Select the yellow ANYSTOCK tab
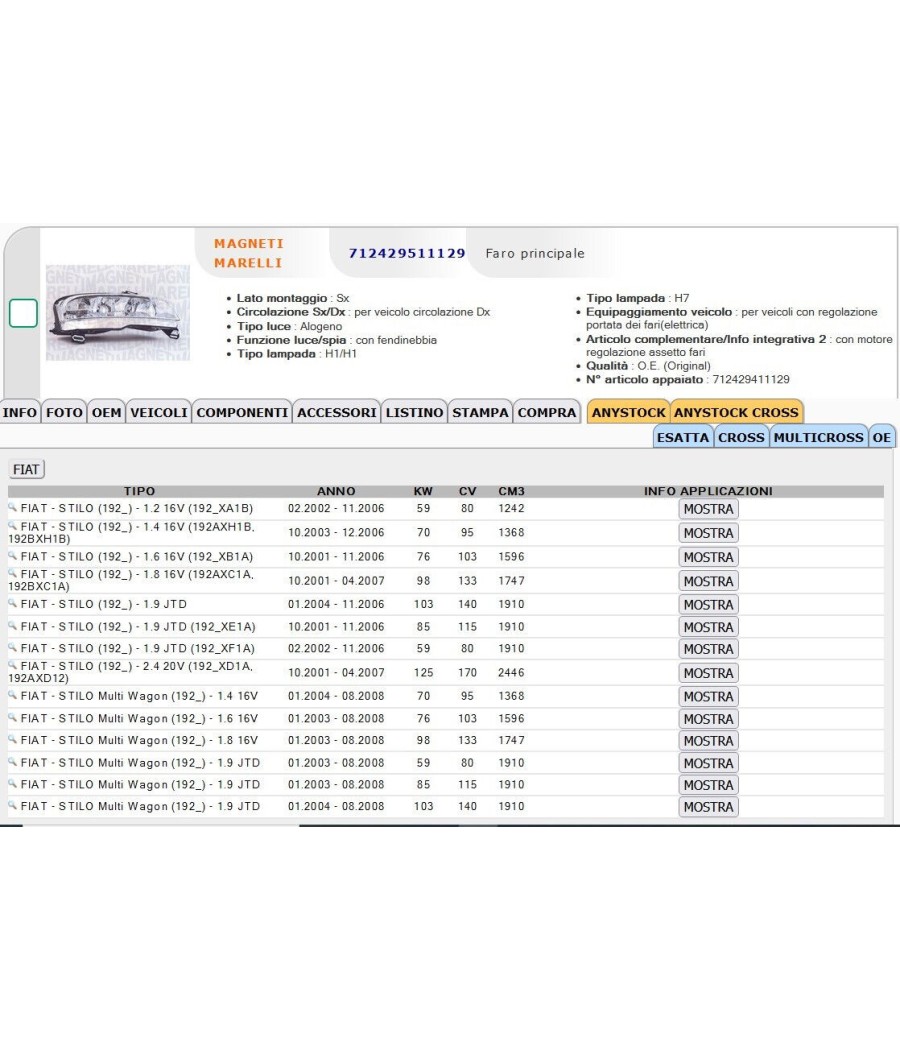 pyautogui.click(x=628, y=412)
